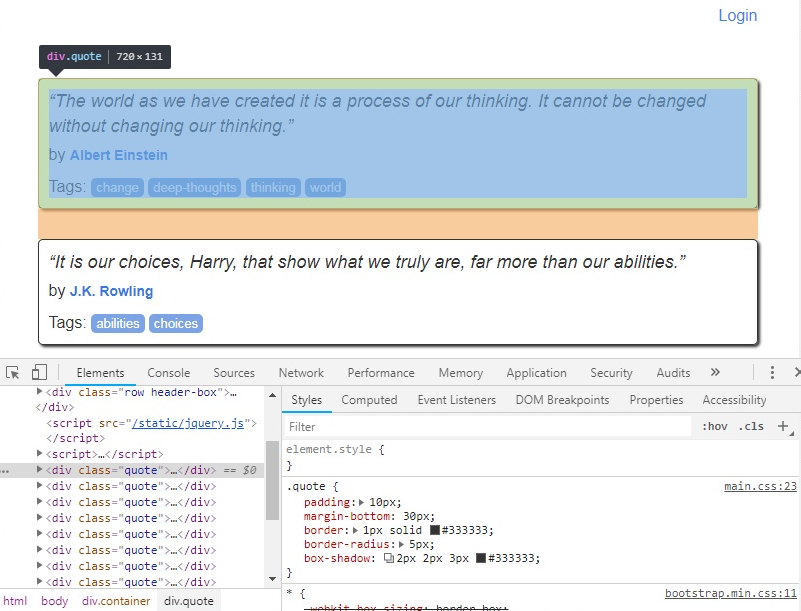Switch to the Elements panel tab
This screenshot has height=611, width=801.
[100, 373]
